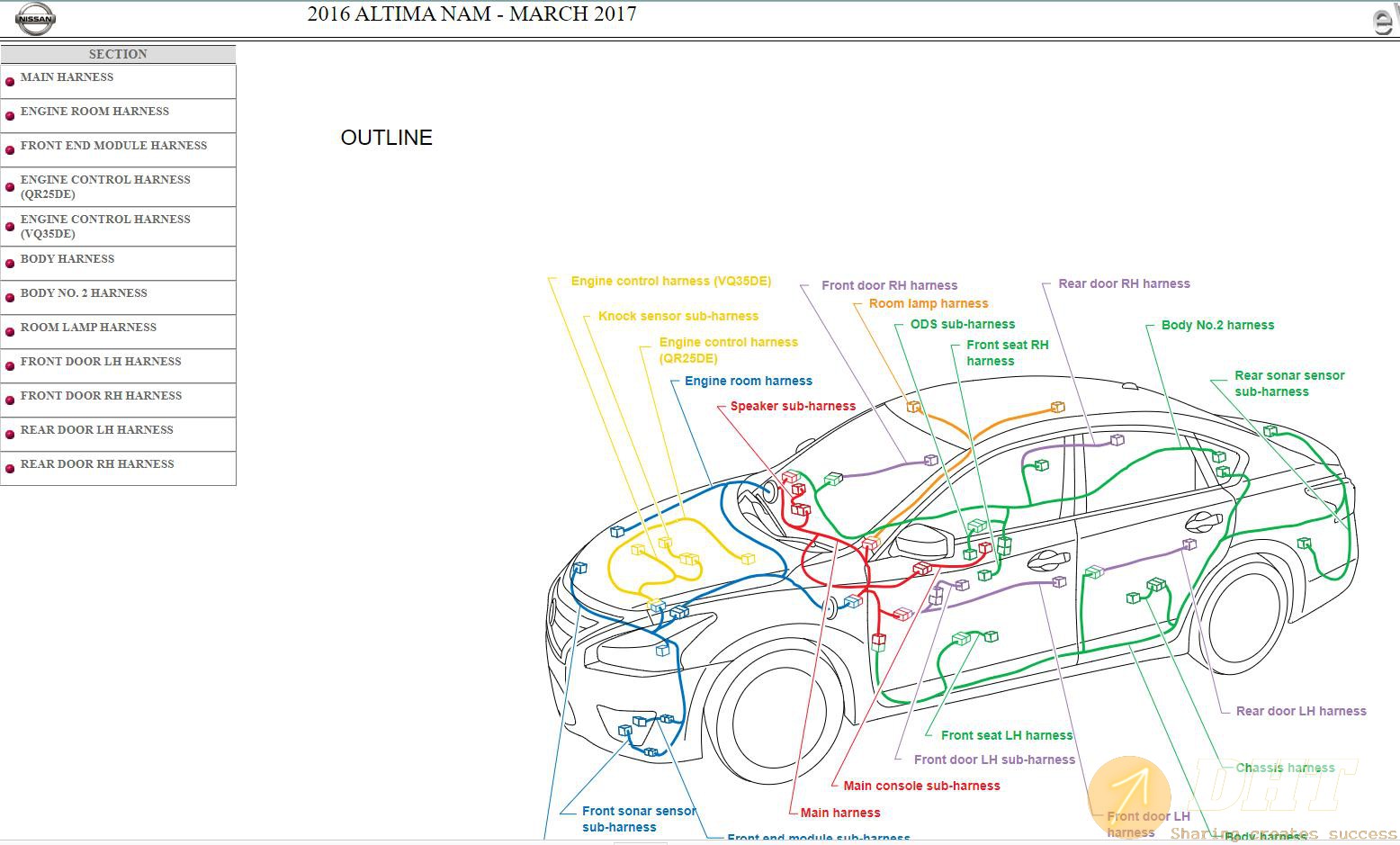Viewport: 1400px width, 845px height.
Task: Click the Knock sensor sub-harness label
Action: click(678, 317)
